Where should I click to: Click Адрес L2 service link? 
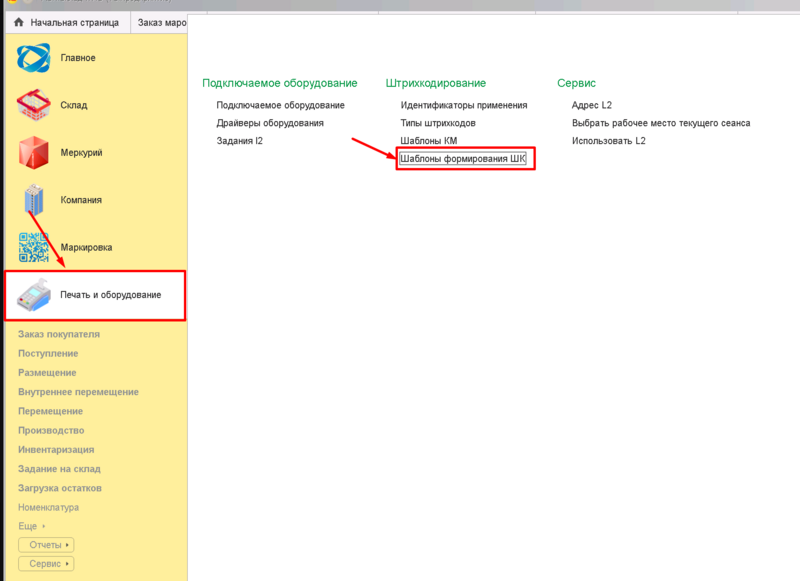(x=591, y=105)
